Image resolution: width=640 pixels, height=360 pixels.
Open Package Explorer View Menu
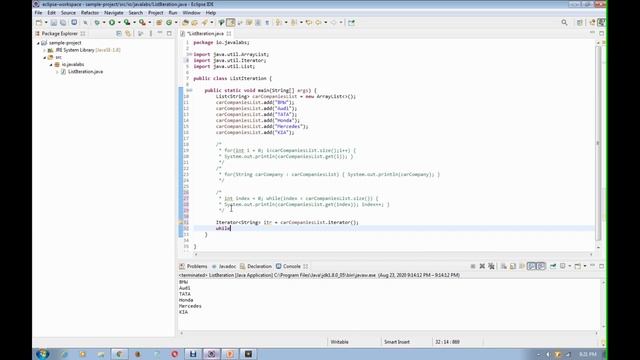point(151,33)
